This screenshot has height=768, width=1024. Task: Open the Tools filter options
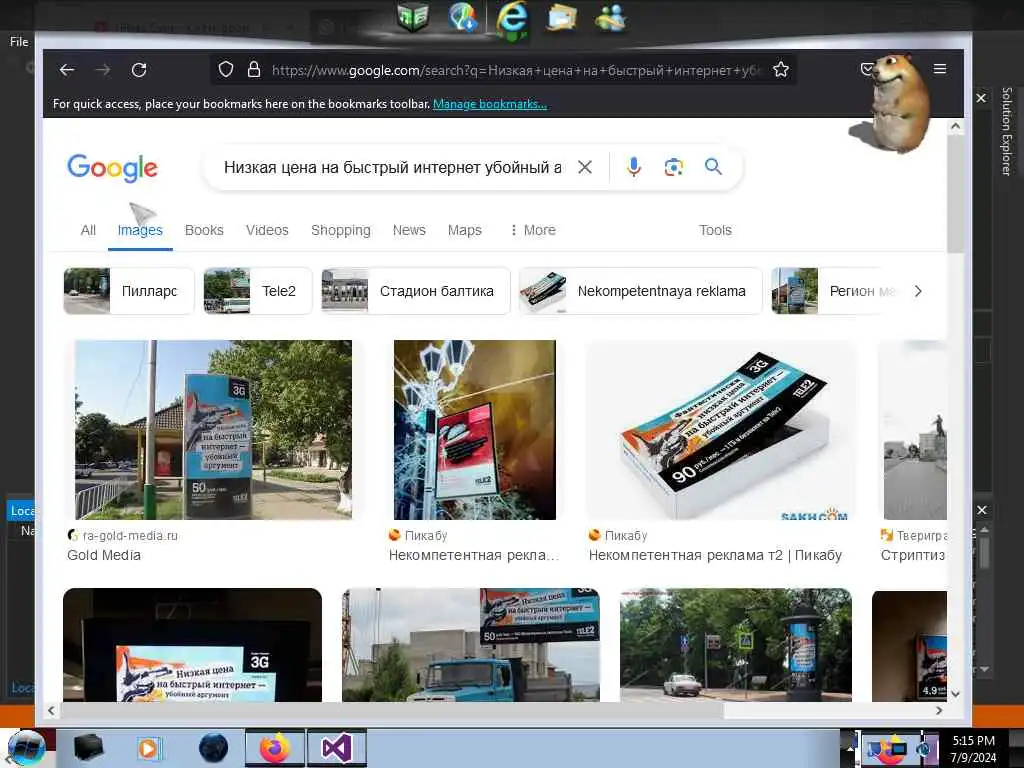(x=715, y=230)
